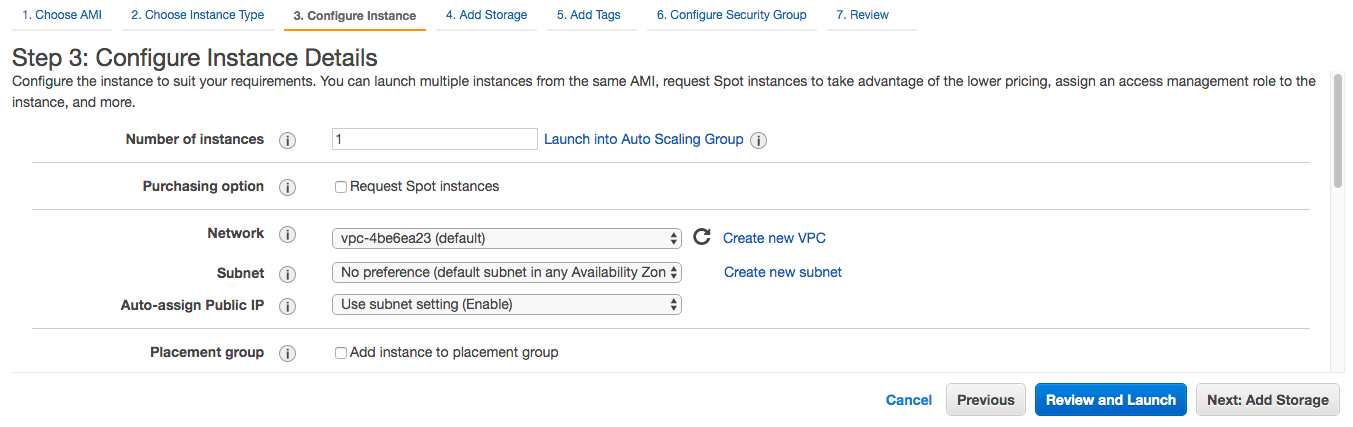
Task: Click info icon beside Subnet label
Action: [x=288, y=273]
